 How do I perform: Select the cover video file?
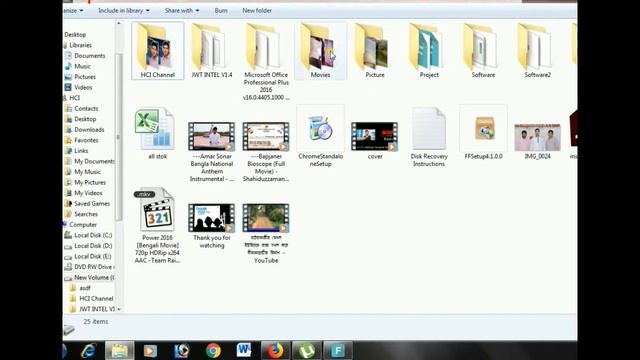pyautogui.click(x=375, y=140)
